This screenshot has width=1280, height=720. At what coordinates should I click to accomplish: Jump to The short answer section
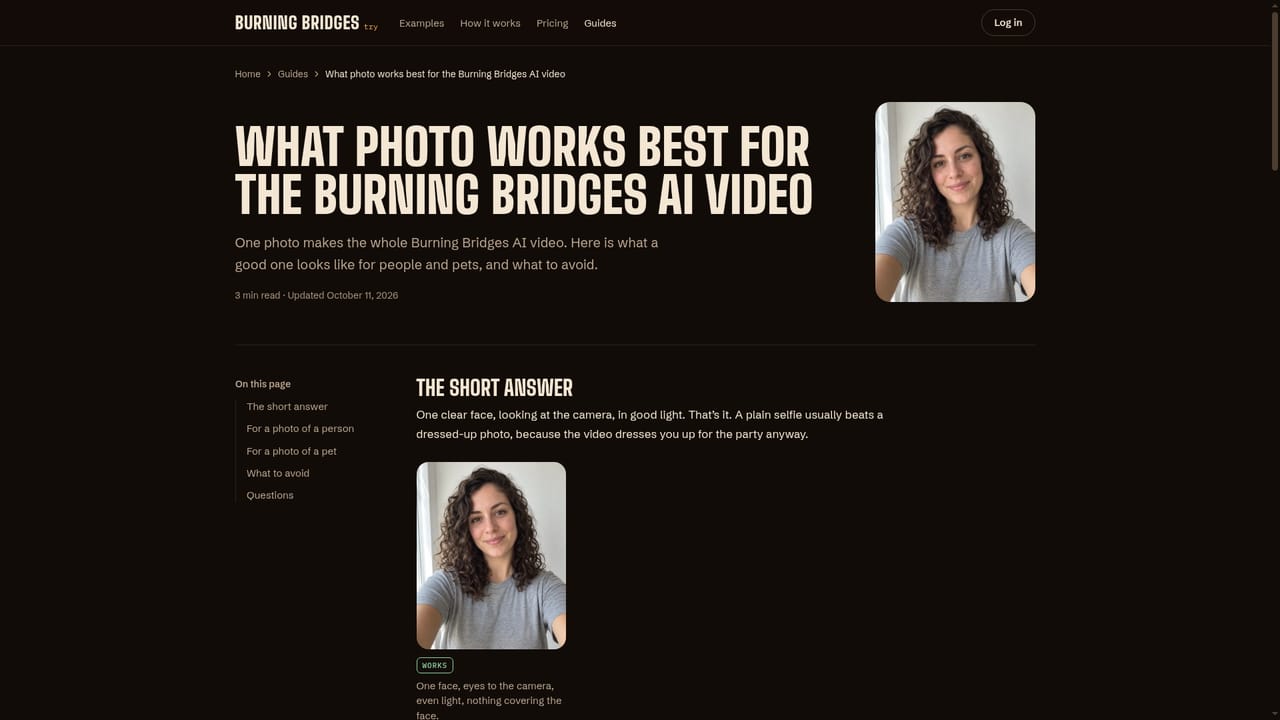(287, 407)
